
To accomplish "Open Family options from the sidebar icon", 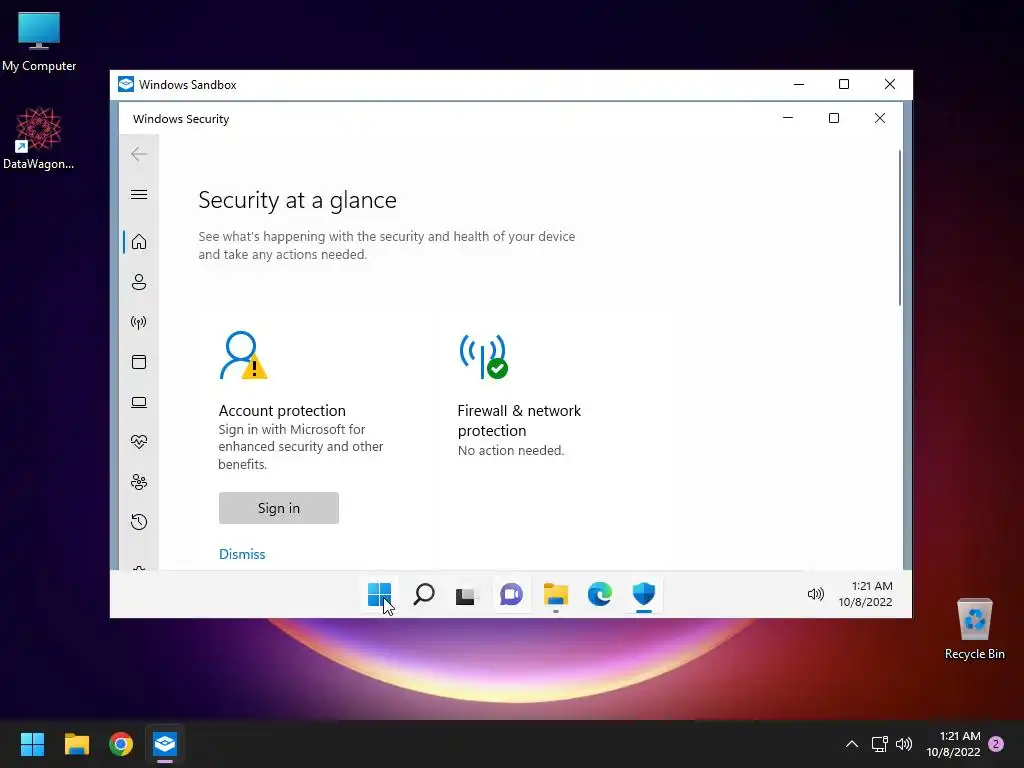I will 138,482.
